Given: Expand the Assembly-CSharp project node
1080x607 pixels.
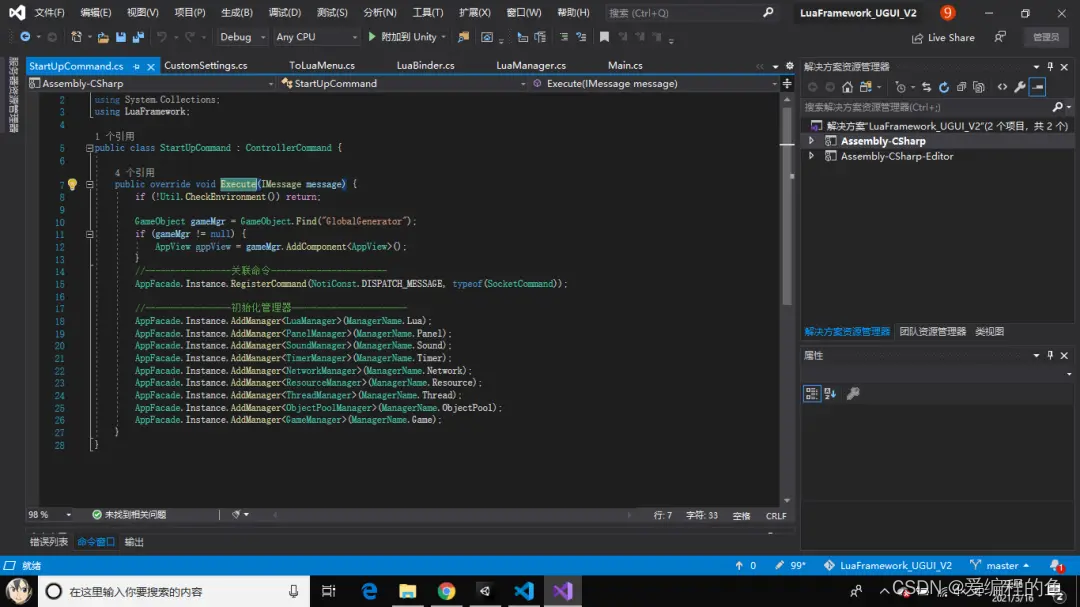Looking at the screenshot, I should pos(812,141).
